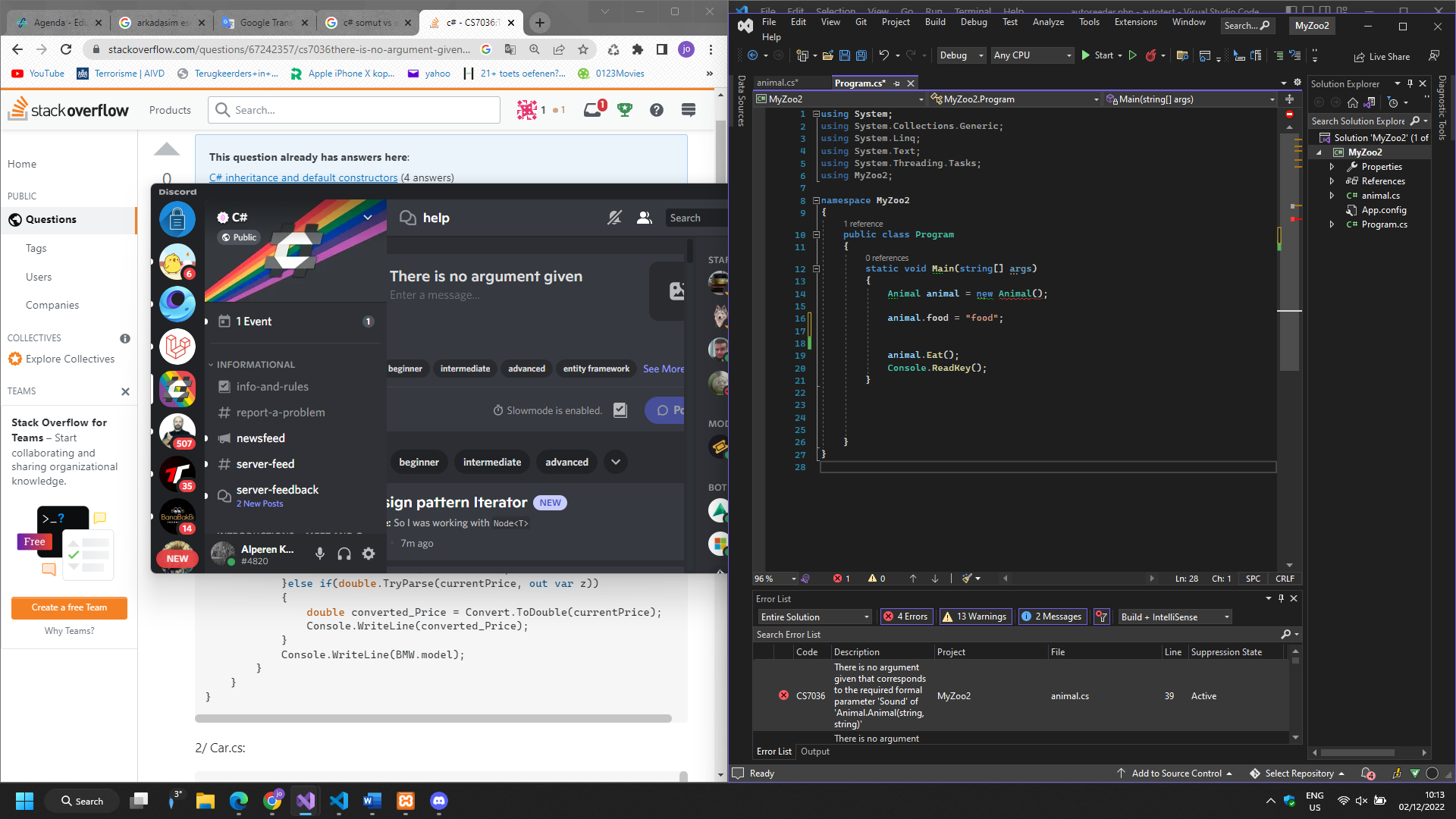Open Discord member list icon

tap(645, 218)
